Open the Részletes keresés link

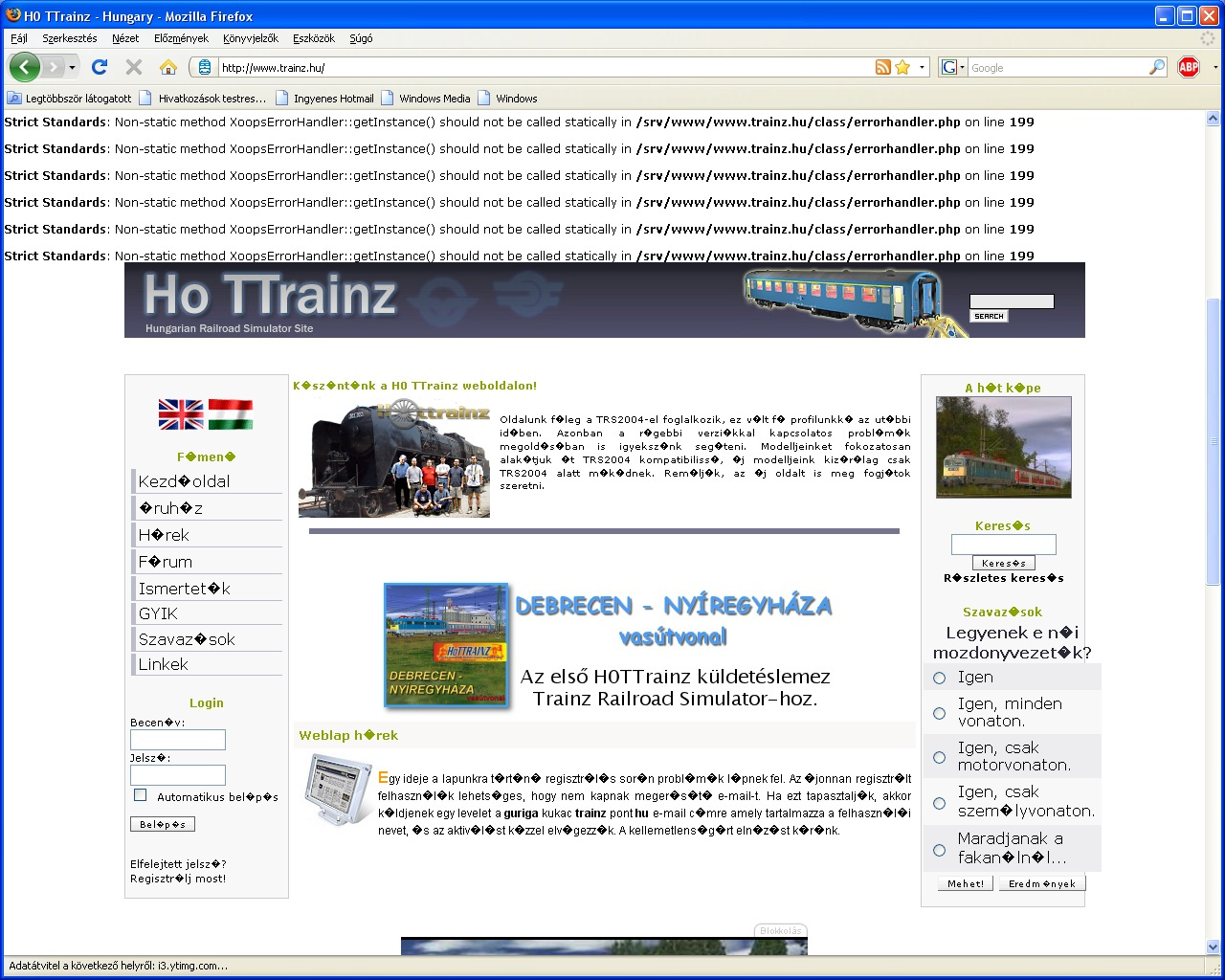click(1004, 578)
